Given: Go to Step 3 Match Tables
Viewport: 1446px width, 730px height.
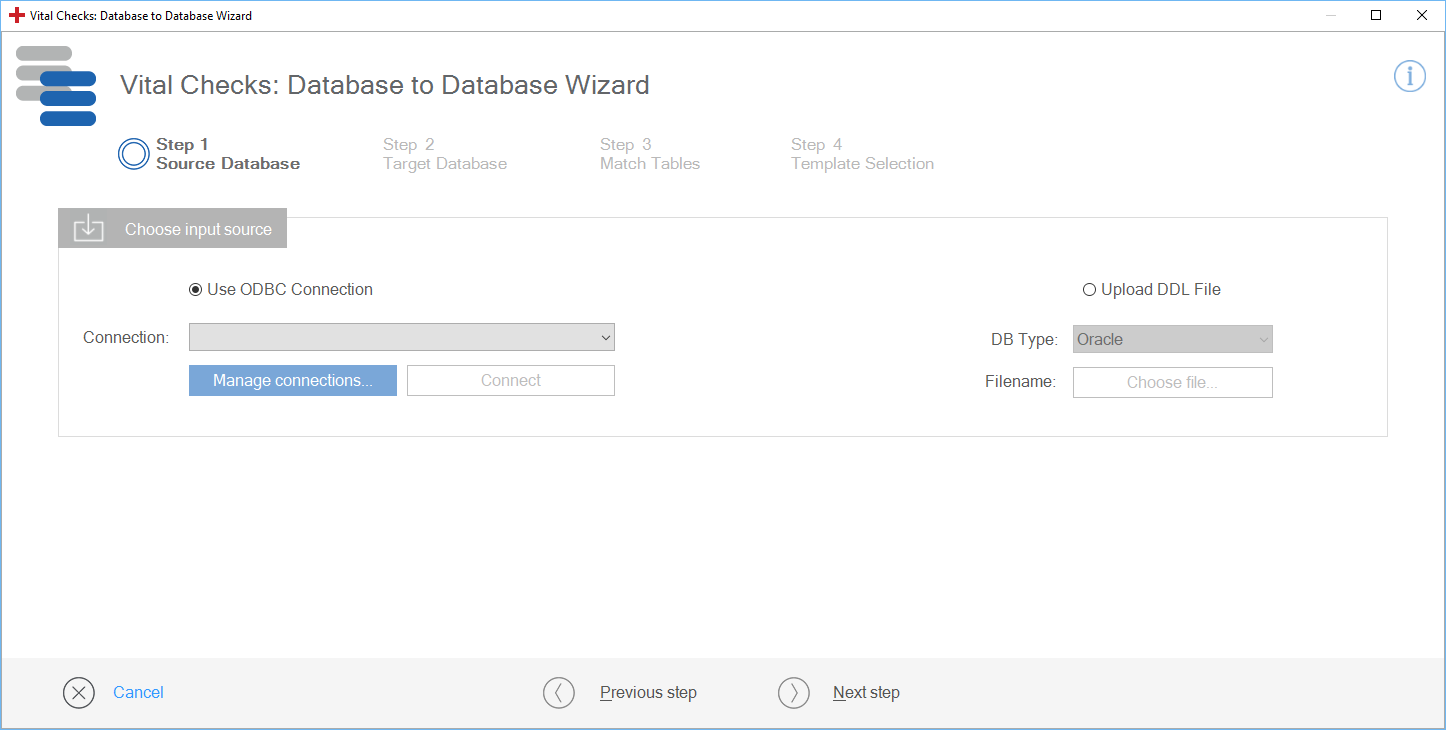Looking at the screenshot, I should (x=649, y=154).
